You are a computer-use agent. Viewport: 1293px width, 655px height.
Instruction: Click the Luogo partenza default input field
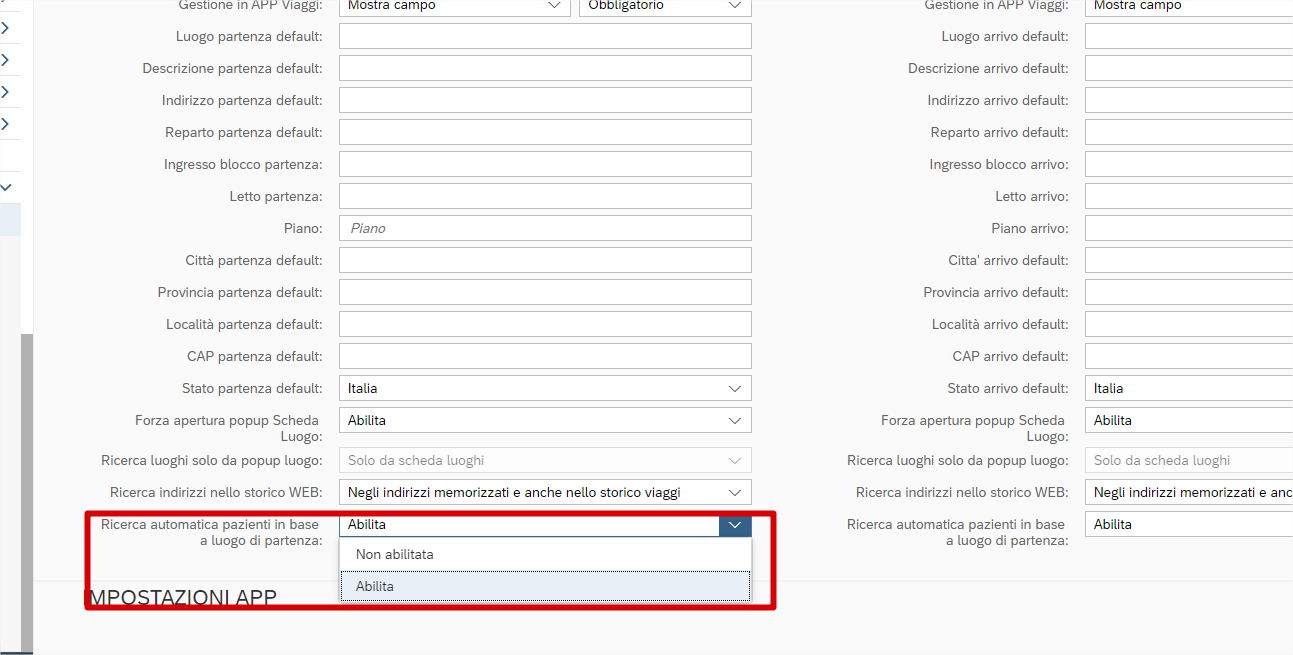tap(545, 36)
